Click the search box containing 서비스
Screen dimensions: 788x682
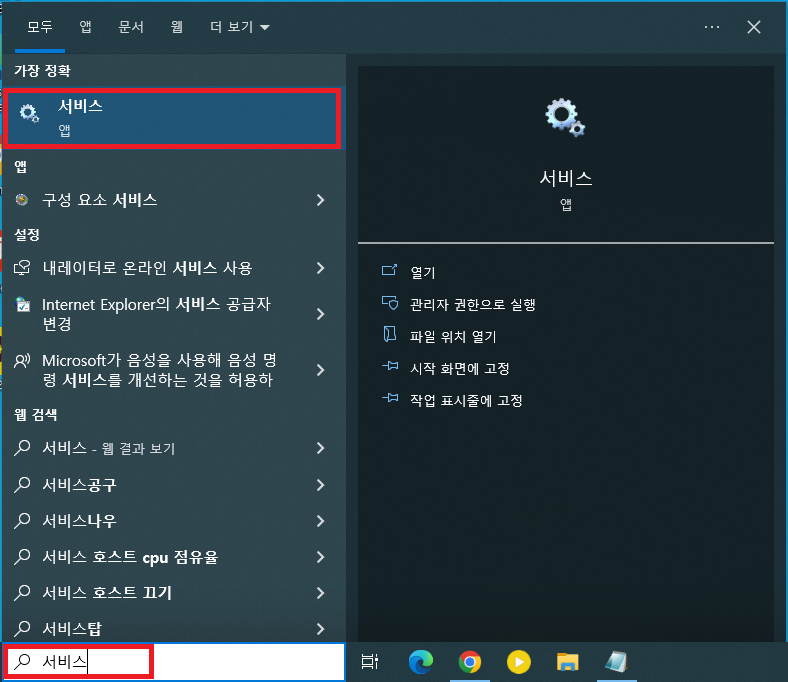point(174,662)
